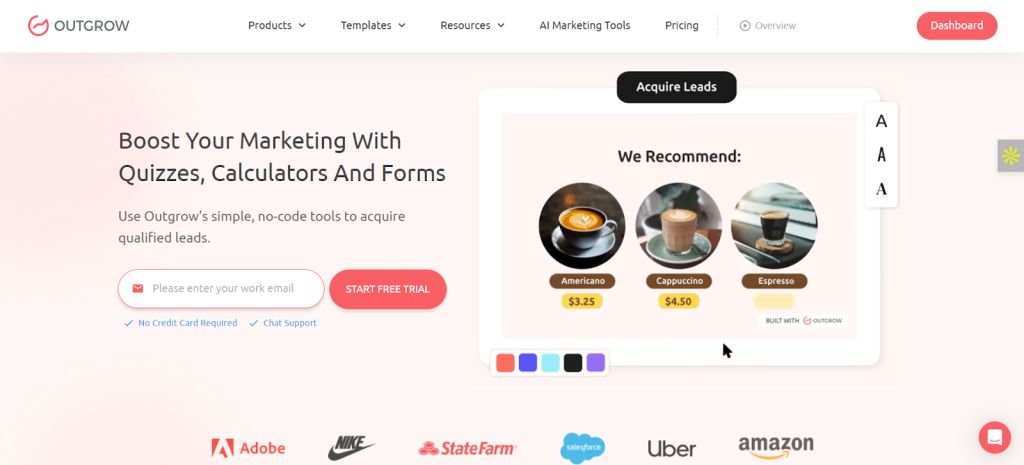The width and height of the screenshot is (1024, 465).
Task: Click the Outgrow logo in the header
Action: tap(78, 25)
